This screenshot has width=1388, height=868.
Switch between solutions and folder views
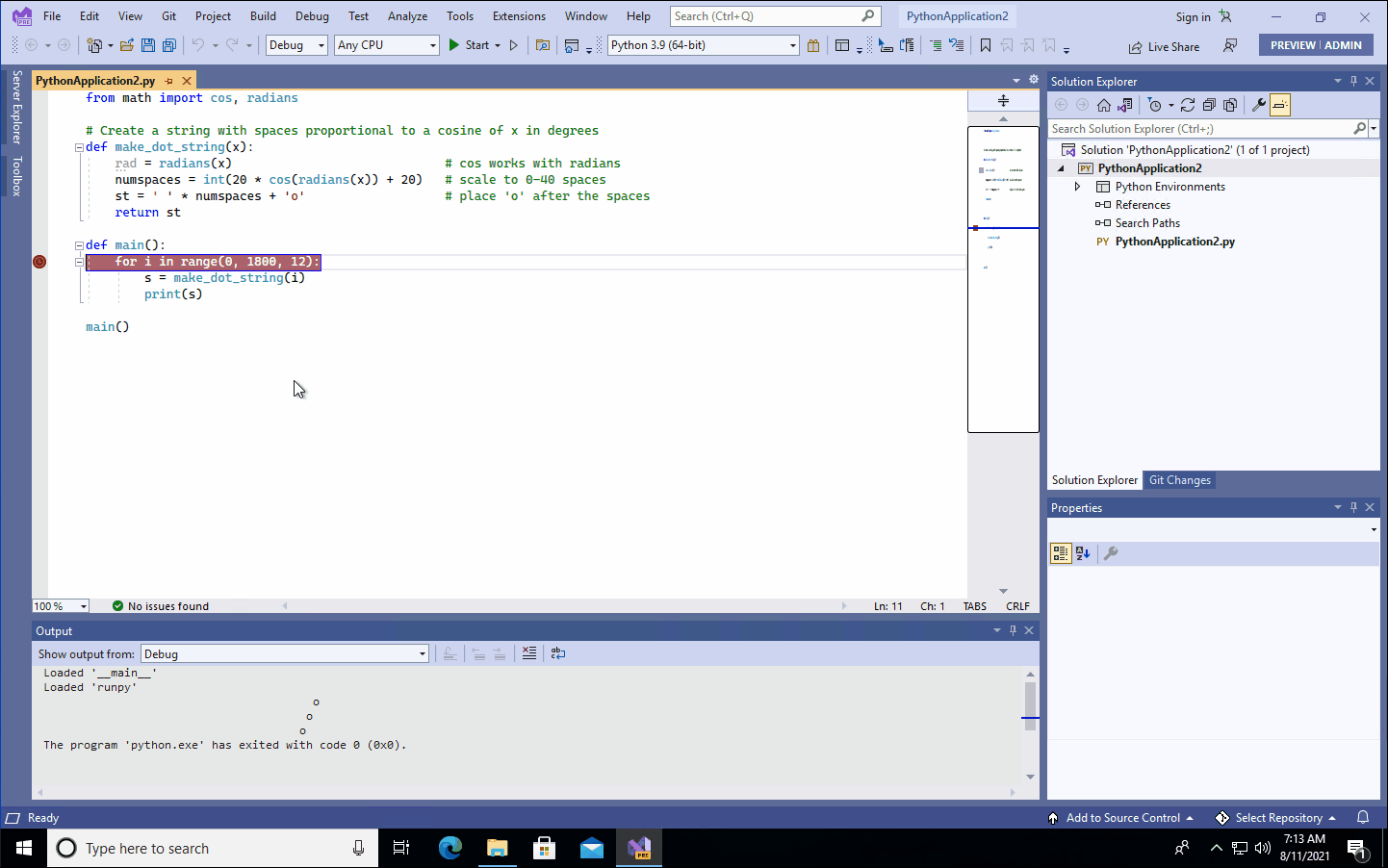1124,105
